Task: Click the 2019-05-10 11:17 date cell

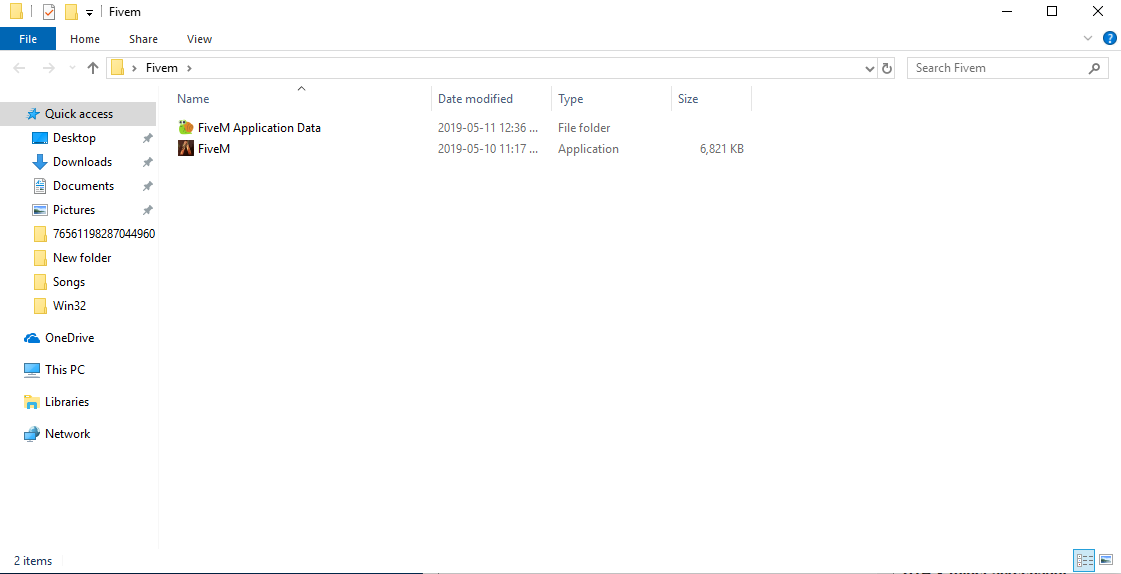Action: tap(488, 149)
